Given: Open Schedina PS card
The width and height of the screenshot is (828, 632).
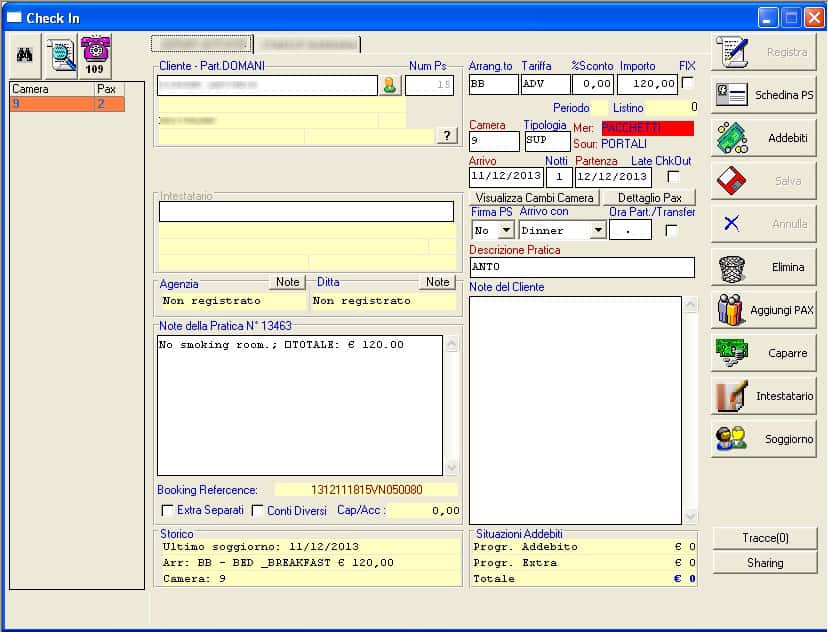Looking at the screenshot, I should coord(764,95).
